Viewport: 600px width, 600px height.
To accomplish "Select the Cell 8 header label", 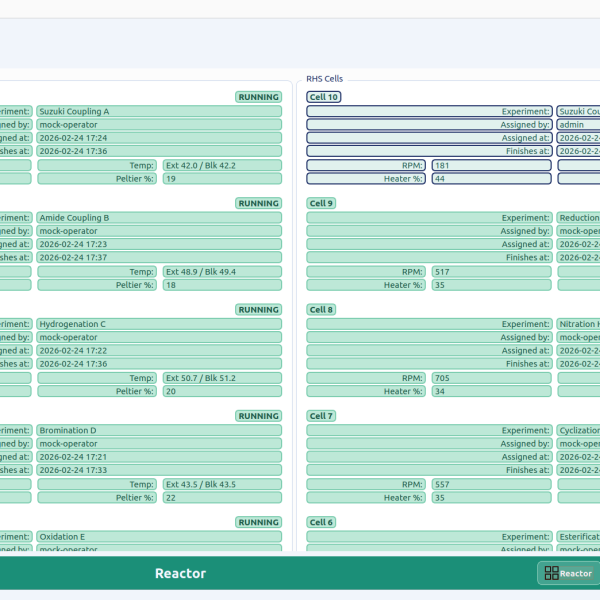I will (322, 310).
